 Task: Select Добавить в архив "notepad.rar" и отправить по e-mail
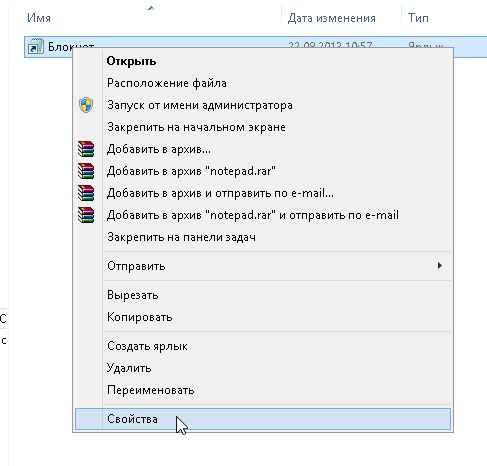263,215
